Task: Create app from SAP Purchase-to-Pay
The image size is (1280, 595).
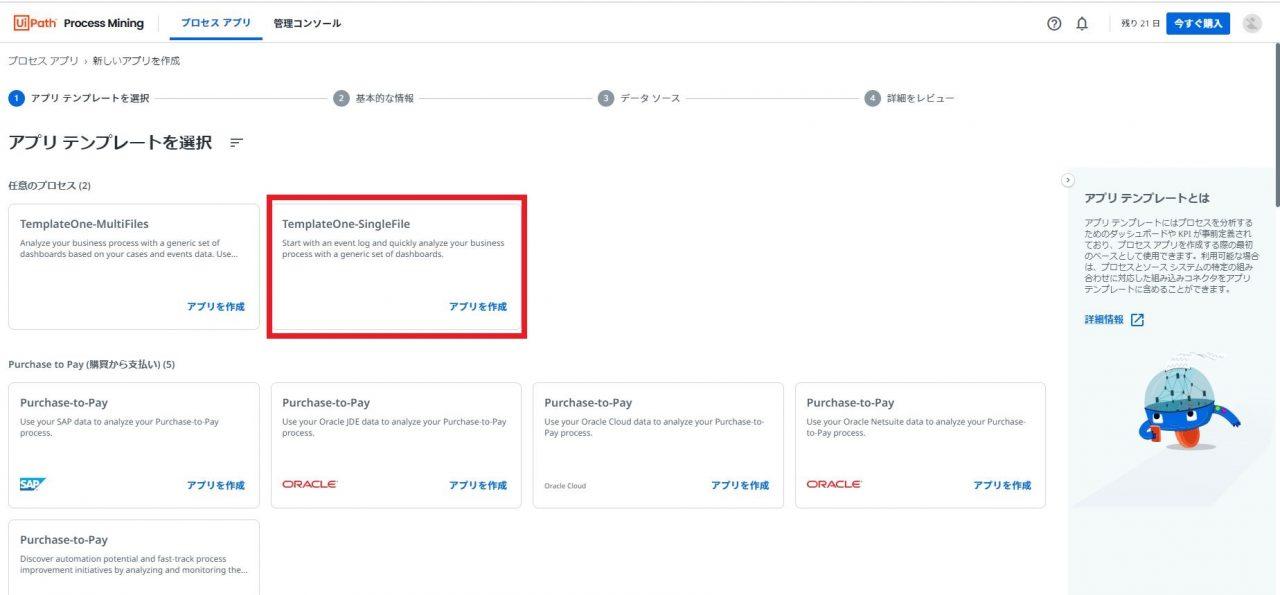Action: pos(216,485)
